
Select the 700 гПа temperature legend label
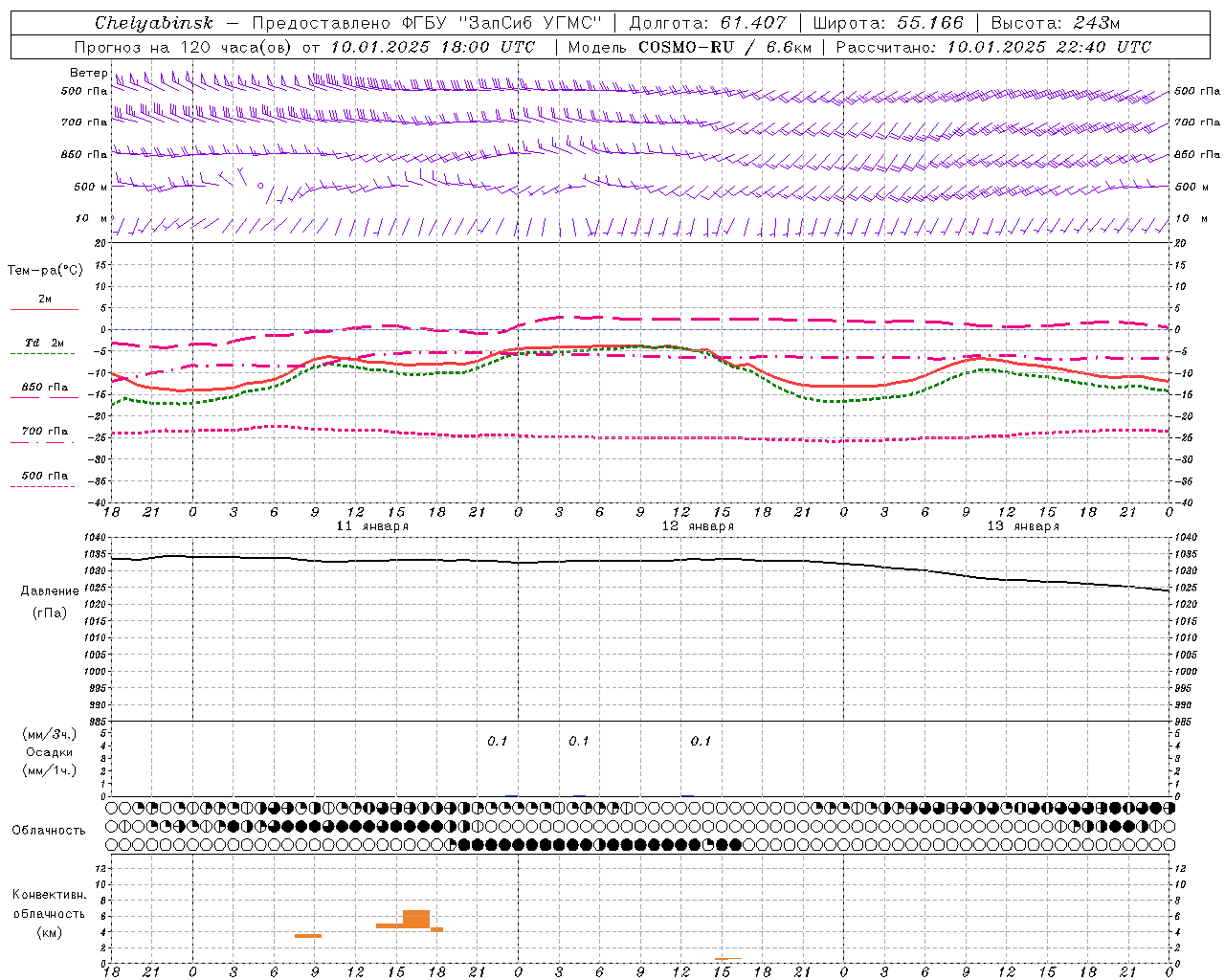45,432
